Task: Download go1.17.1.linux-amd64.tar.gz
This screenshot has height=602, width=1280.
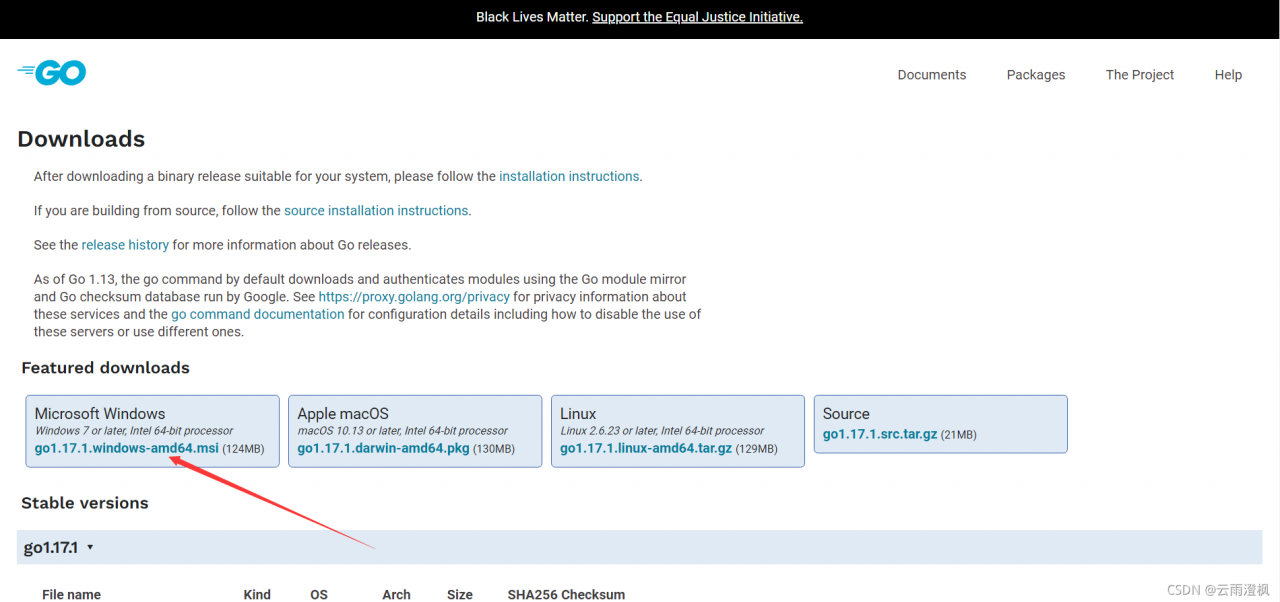Action: (x=646, y=448)
